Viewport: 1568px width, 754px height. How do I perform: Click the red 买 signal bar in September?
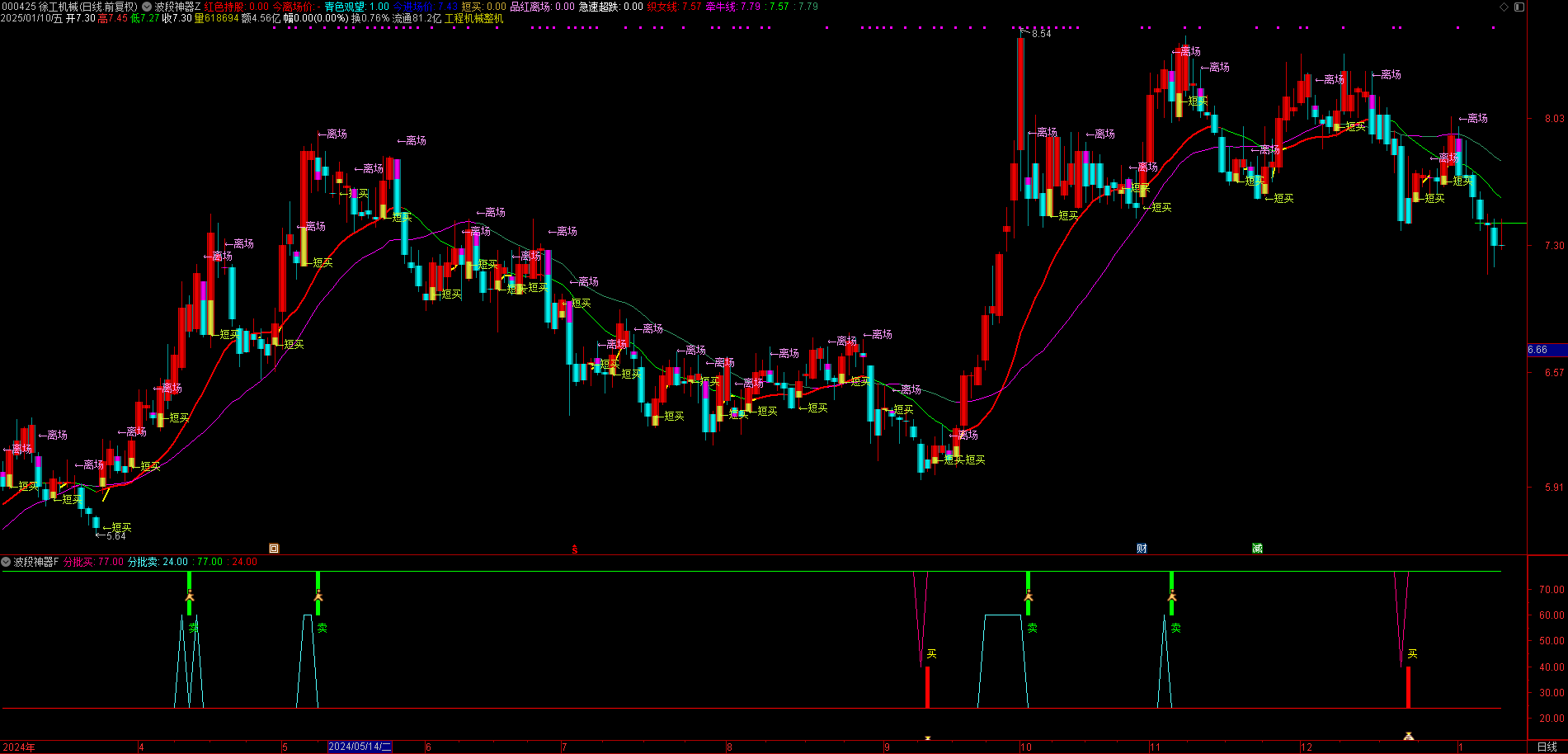928,687
